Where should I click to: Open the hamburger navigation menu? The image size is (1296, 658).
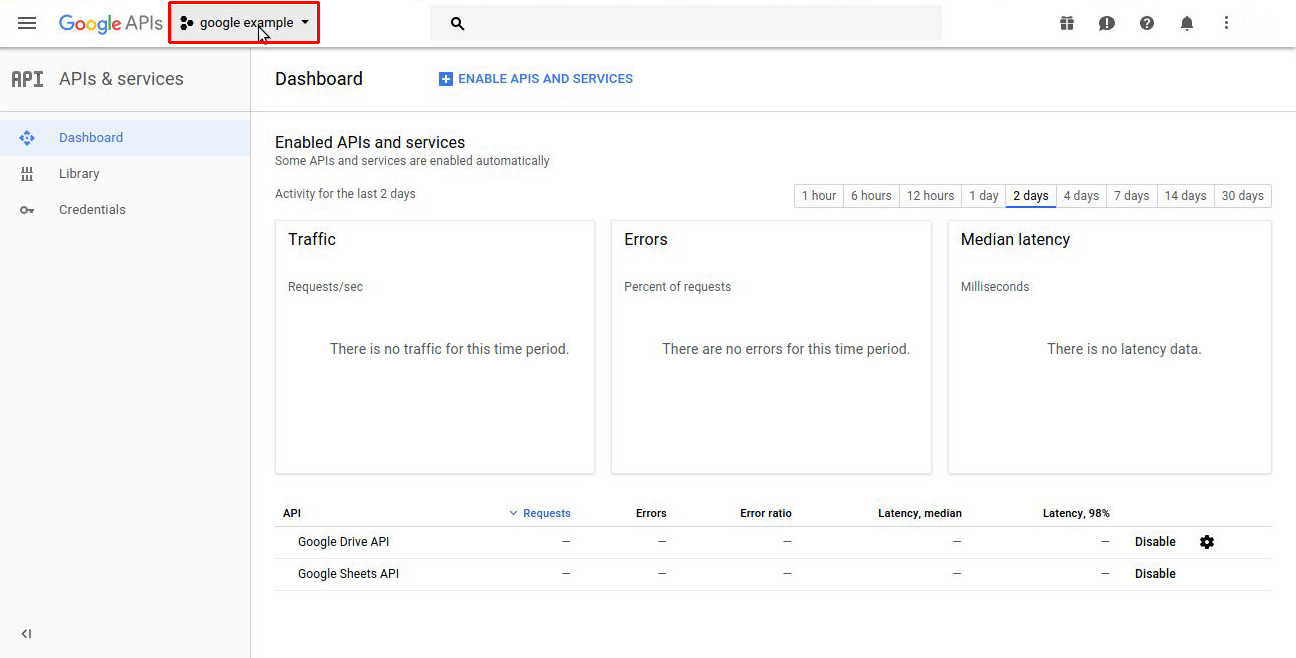(27, 23)
